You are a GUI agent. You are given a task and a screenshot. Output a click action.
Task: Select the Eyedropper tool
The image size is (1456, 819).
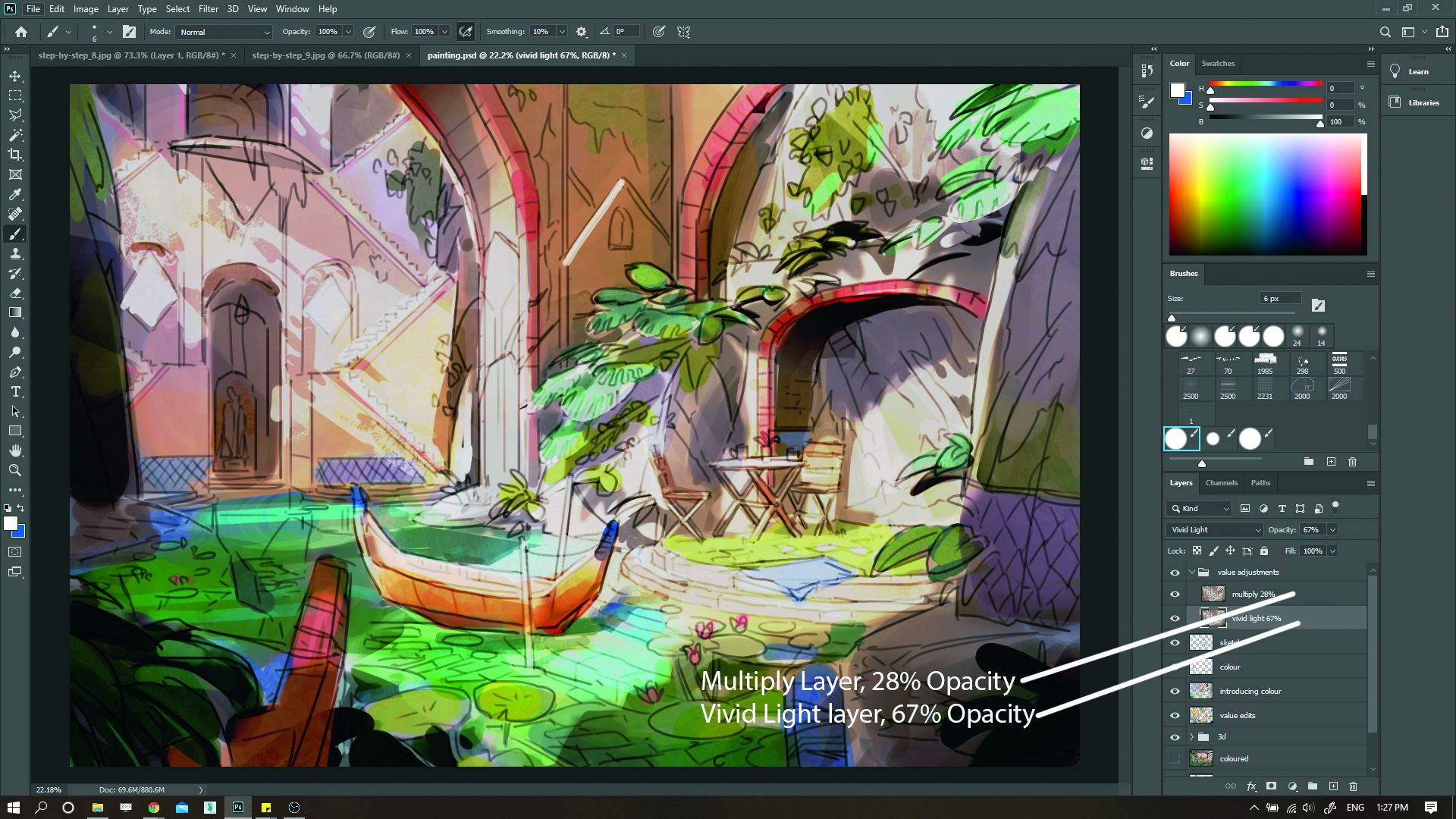(x=15, y=194)
